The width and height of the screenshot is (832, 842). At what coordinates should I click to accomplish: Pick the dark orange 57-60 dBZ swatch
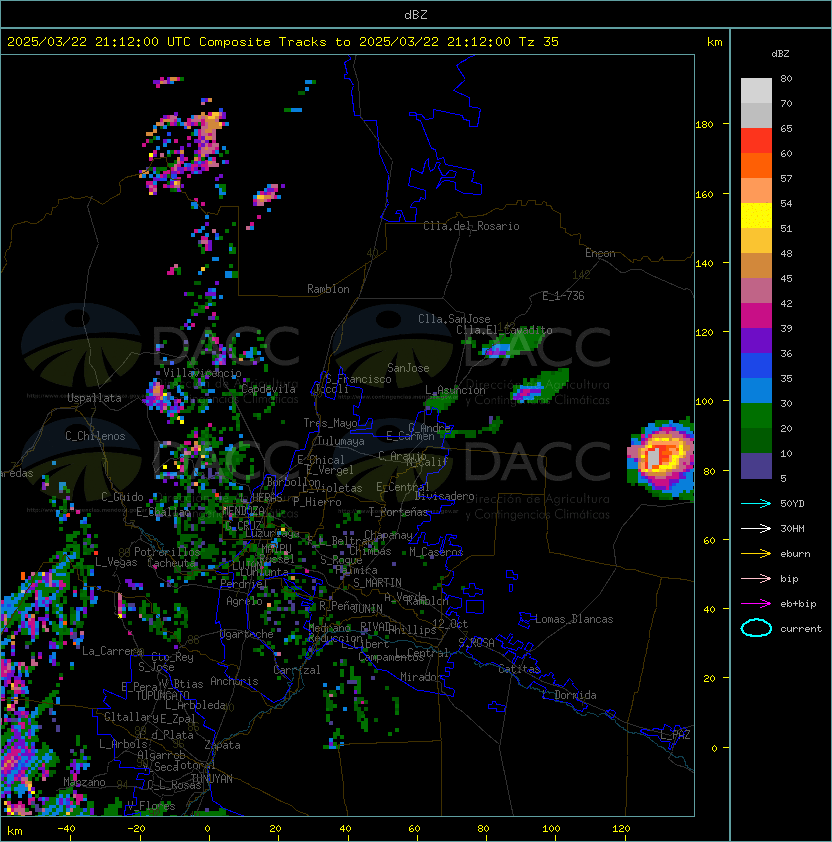pos(756,166)
